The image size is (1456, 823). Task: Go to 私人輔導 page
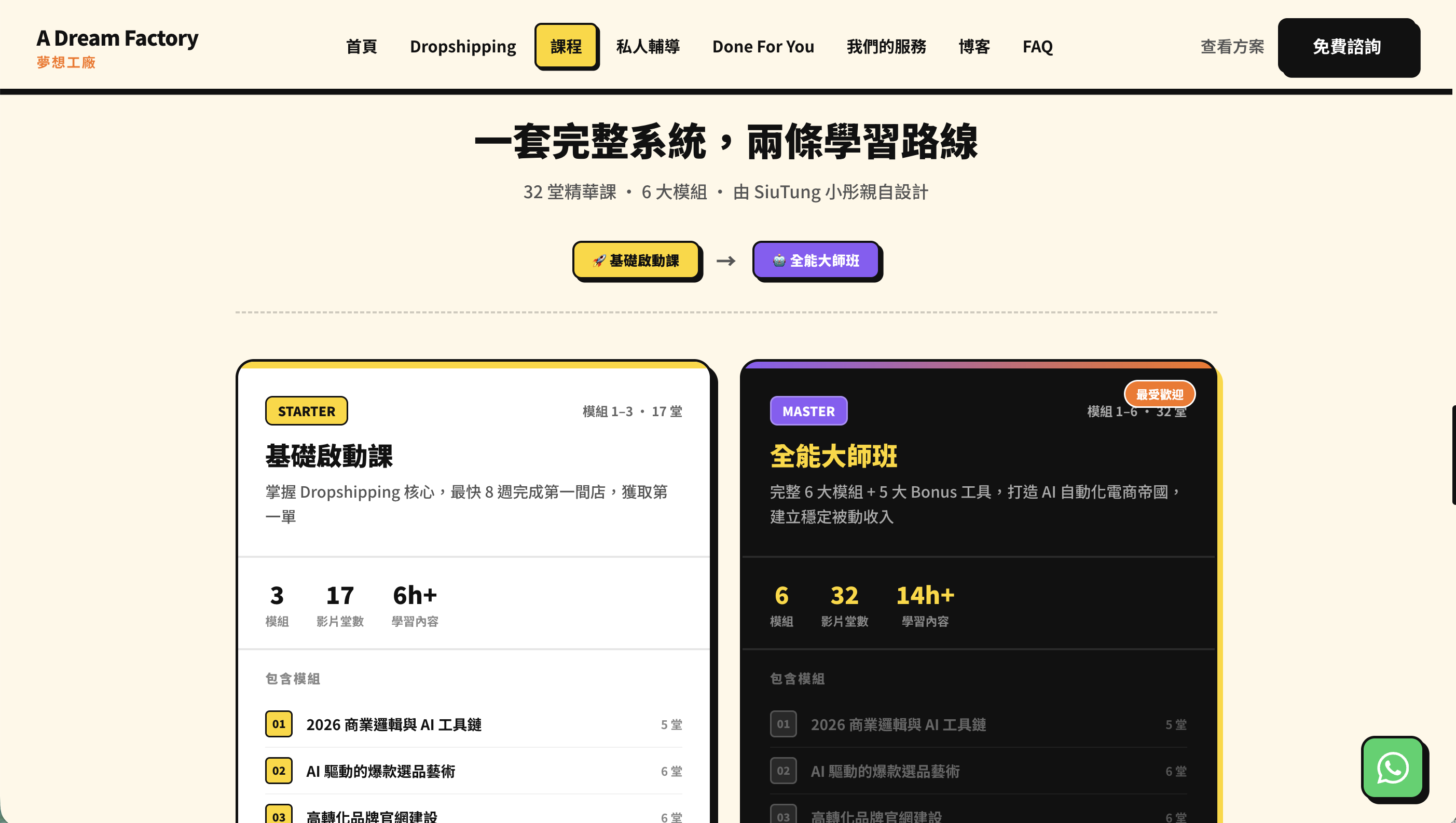pyautogui.click(x=648, y=46)
